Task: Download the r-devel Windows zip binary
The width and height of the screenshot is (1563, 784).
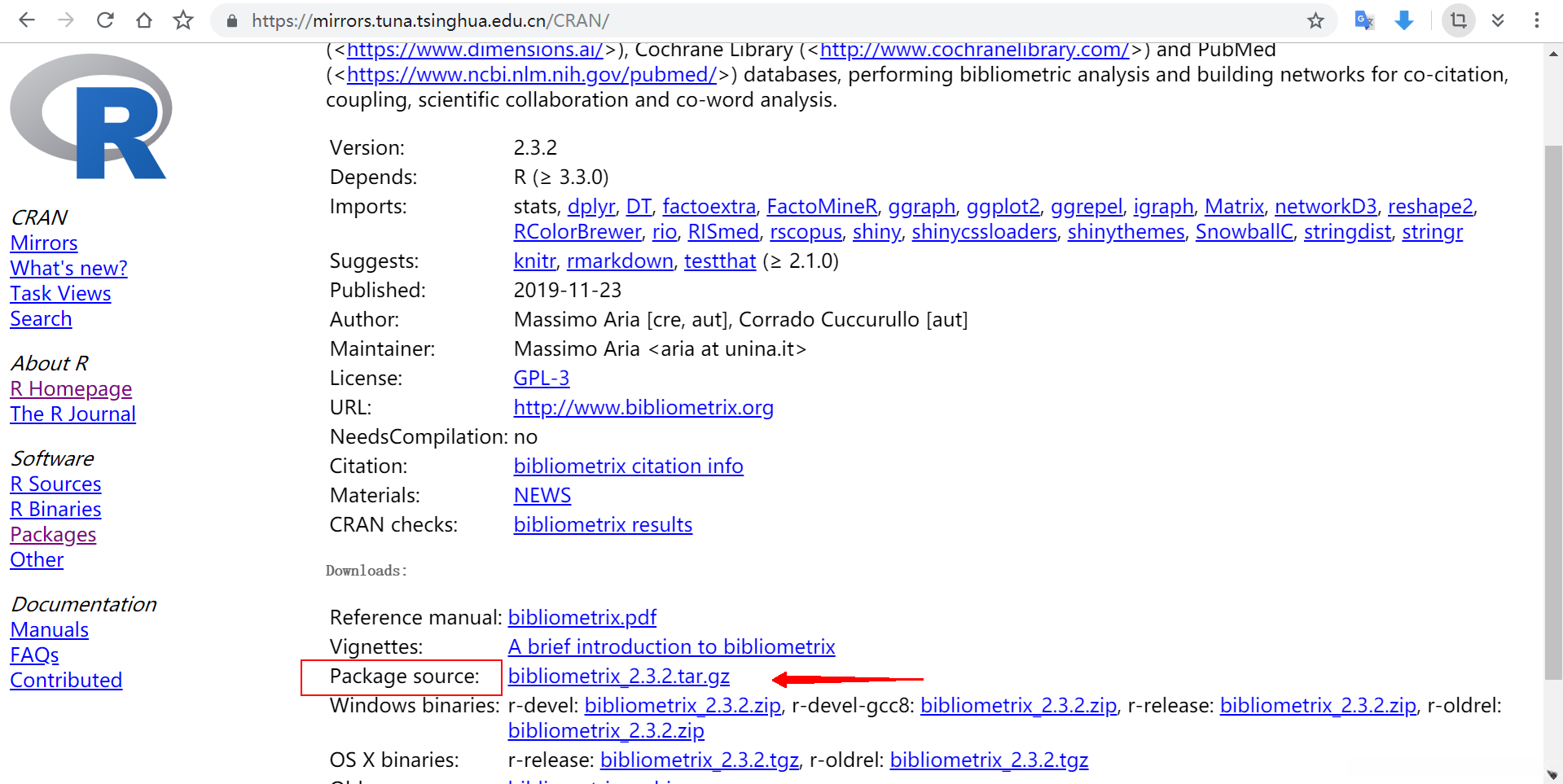Action: 682,706
